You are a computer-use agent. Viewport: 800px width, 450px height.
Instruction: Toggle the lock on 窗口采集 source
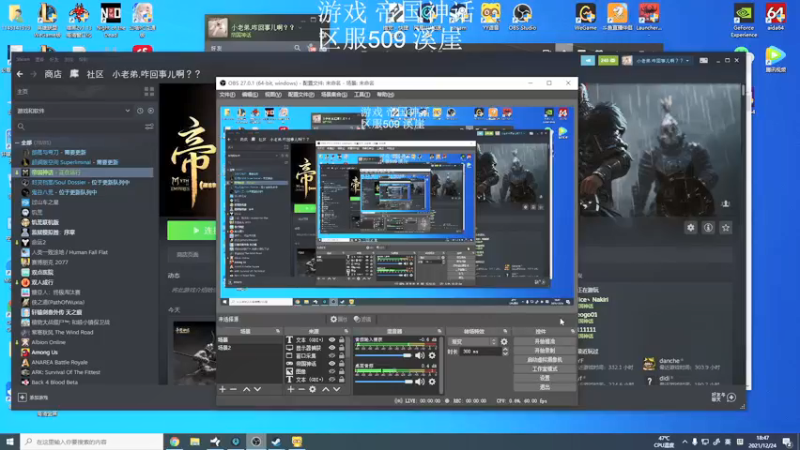point(342,356)
